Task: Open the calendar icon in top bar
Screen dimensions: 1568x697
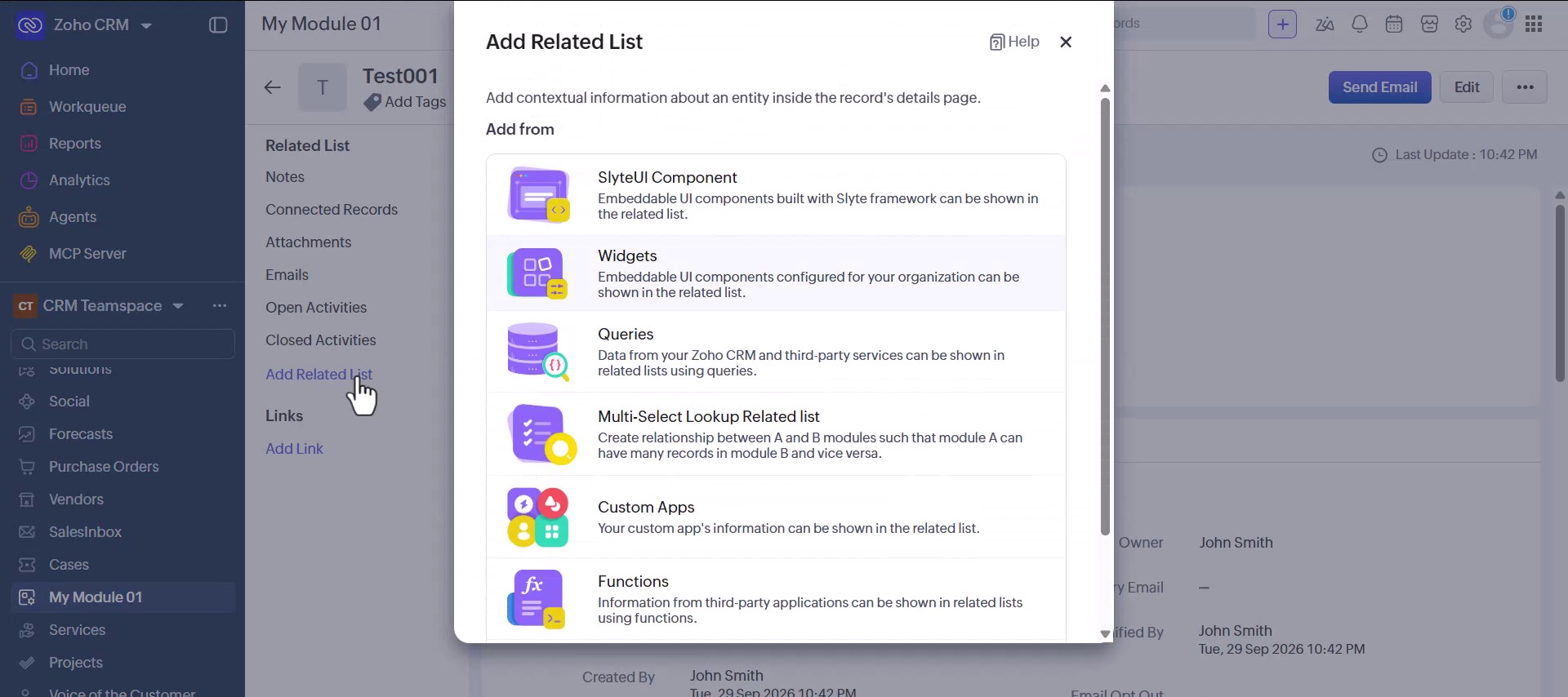Action: coord(1394,24)
